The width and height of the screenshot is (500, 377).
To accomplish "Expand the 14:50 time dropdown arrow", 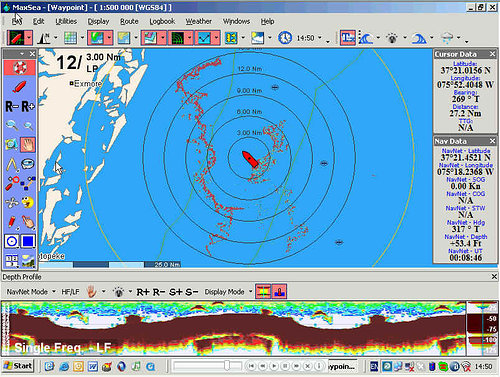I will click(320, 38).
